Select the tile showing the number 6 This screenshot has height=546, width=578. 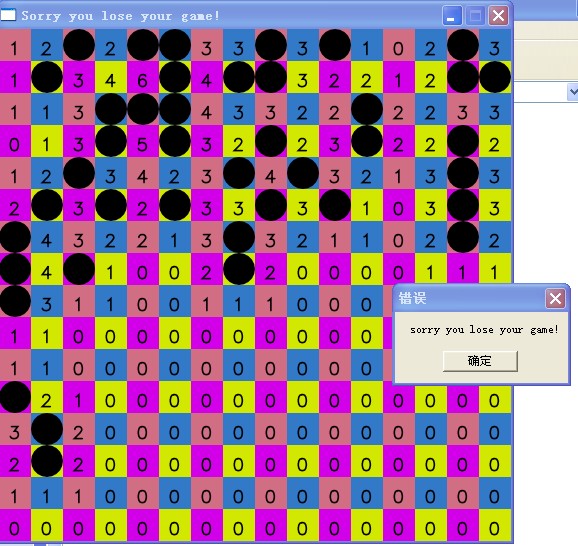point(143,77)
